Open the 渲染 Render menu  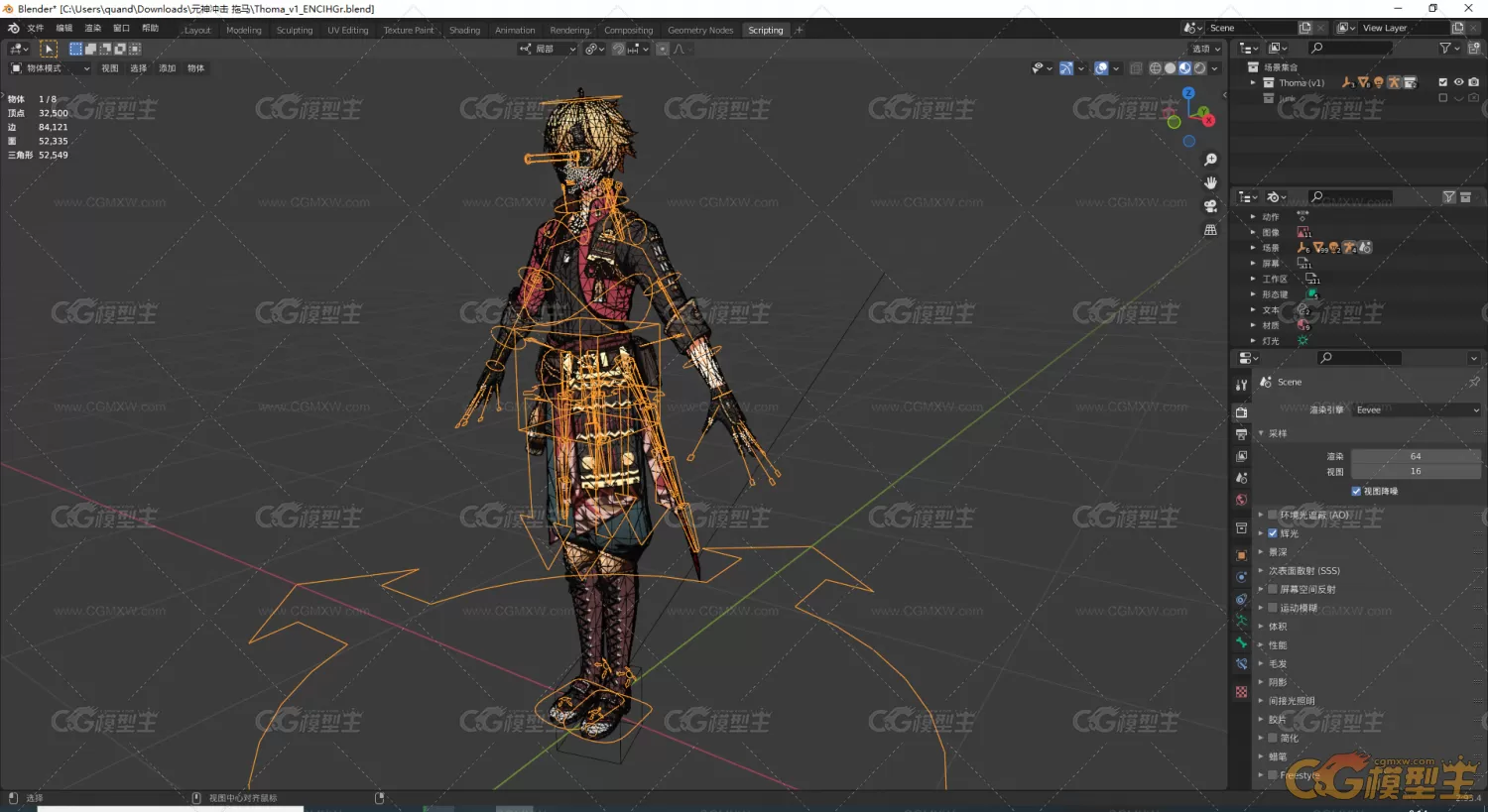pos(93,29)
